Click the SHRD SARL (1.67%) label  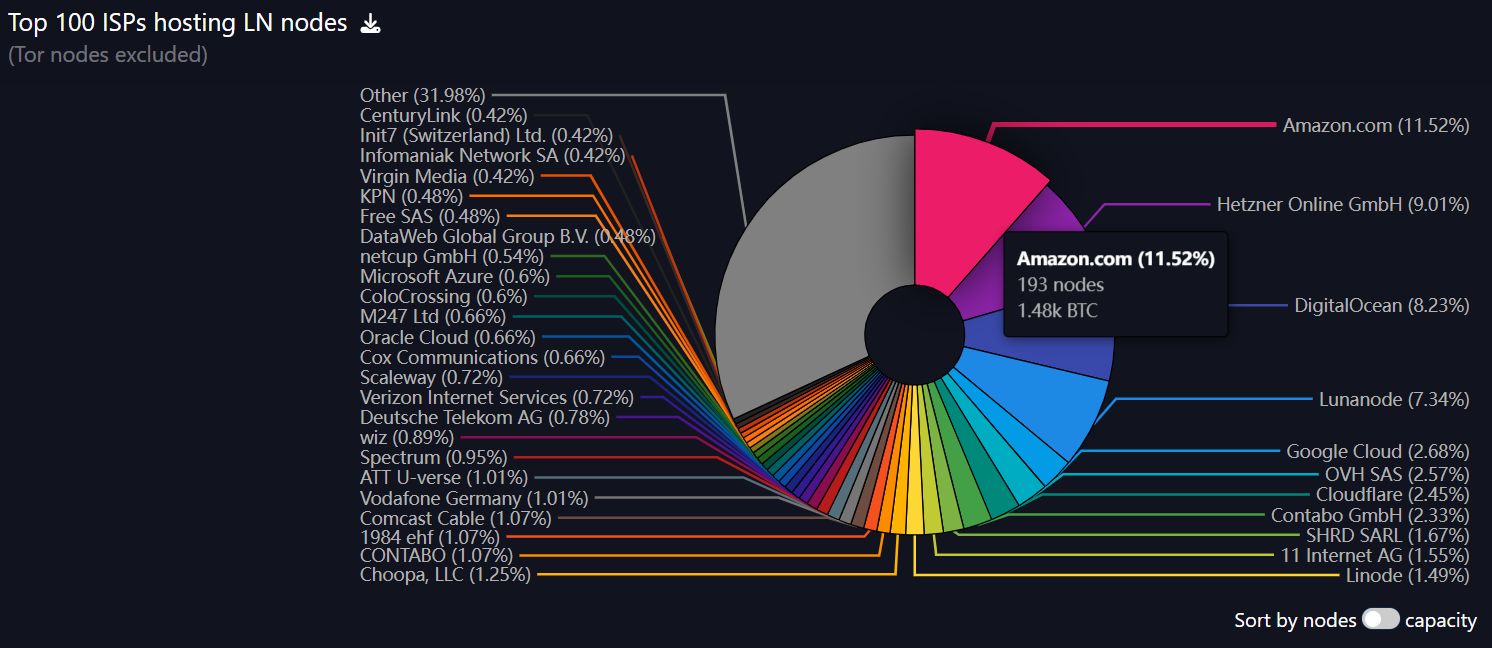(x=1388, y=535)
